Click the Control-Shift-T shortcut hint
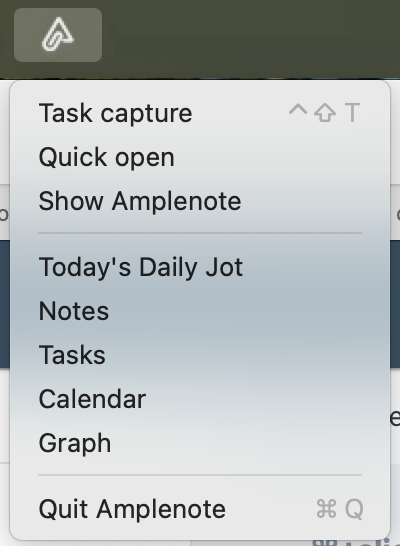 point(324,113)
